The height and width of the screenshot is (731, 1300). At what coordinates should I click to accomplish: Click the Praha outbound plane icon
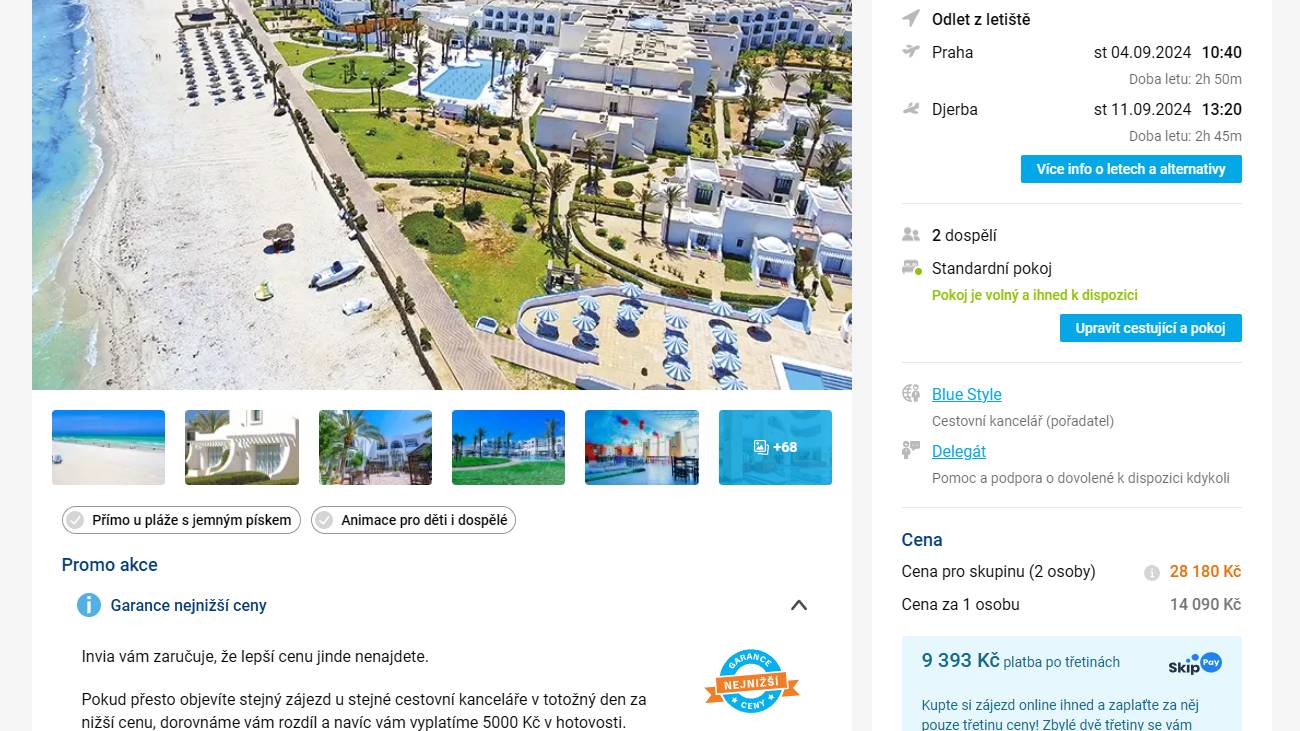[910, 51]
